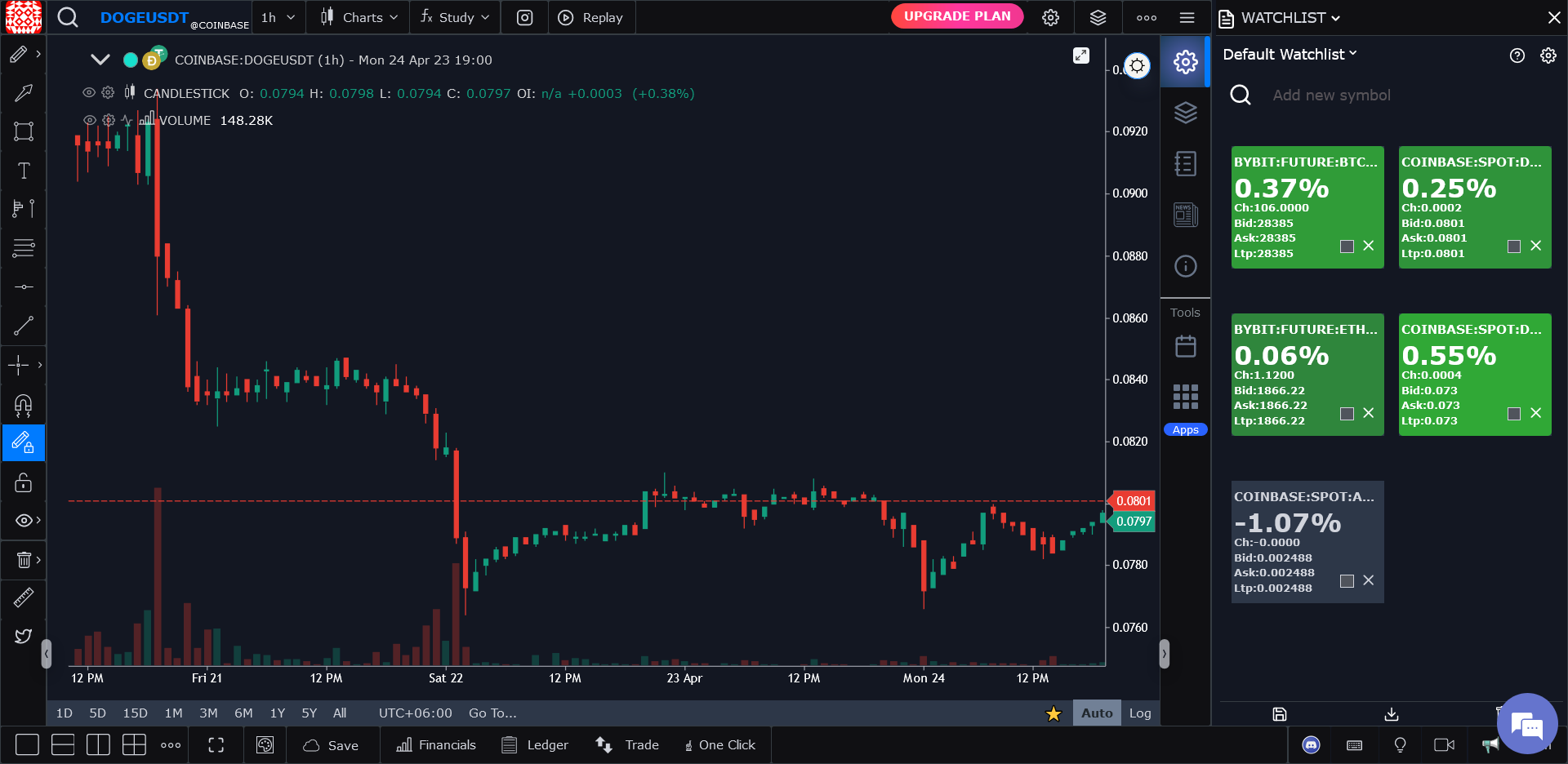
Task: Select the 1M range tab
Action: pos(173,713)
